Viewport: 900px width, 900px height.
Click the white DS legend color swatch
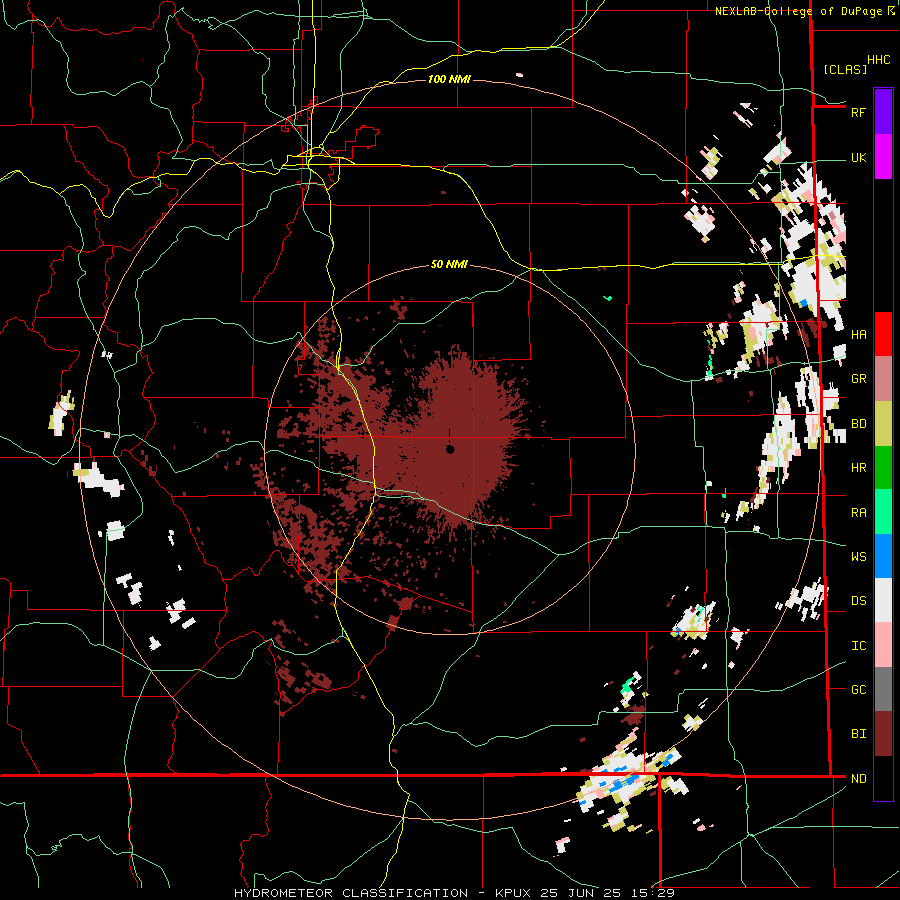[x=883, y=600]
